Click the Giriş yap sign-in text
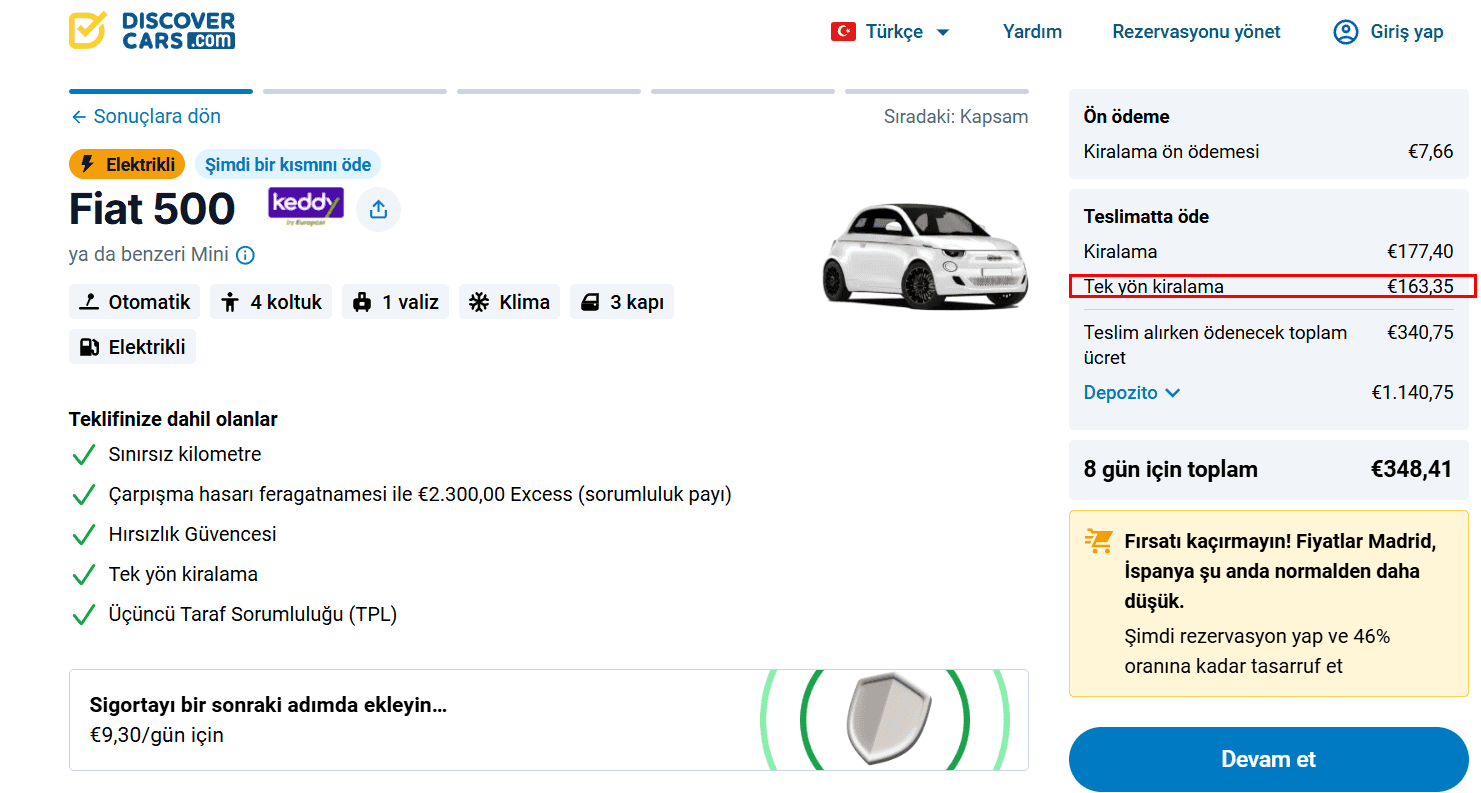 [x=1407, y=32]
